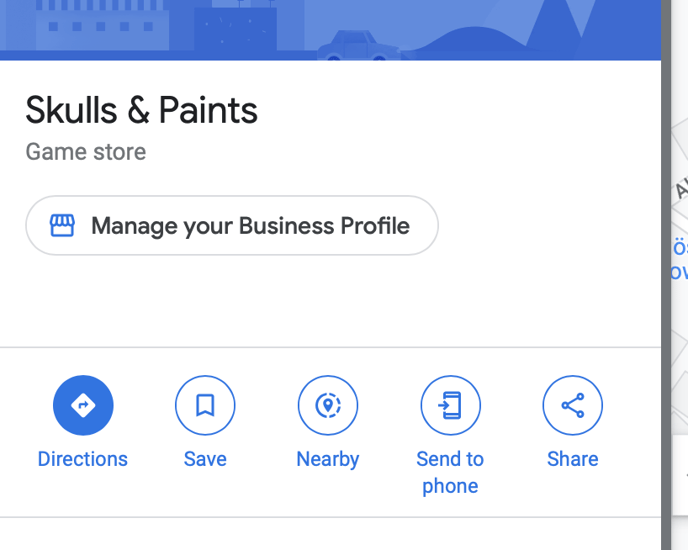Click the gray street label on the map

click(681, 188)
